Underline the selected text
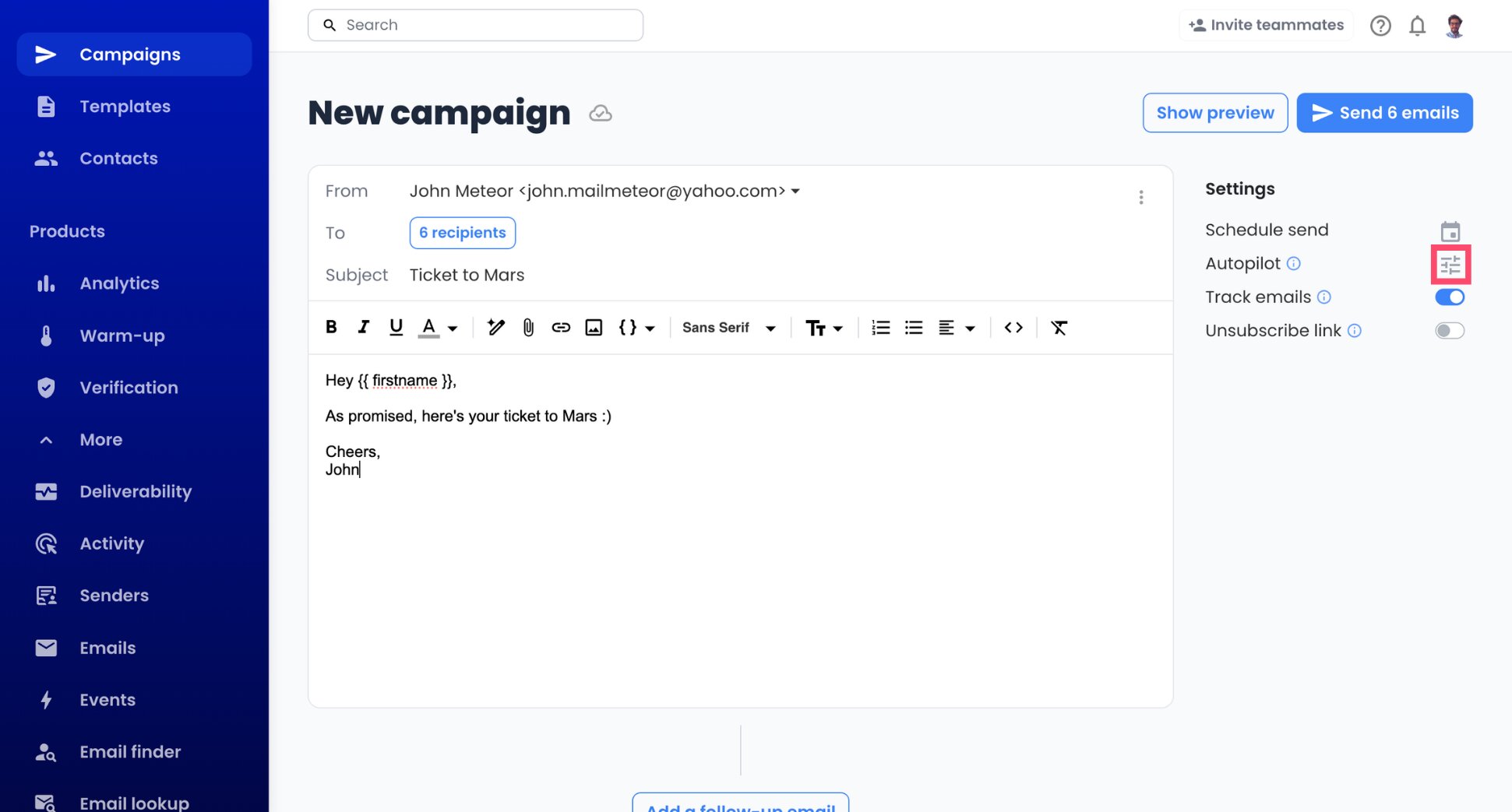1512x812 pixels. point(396,328)
